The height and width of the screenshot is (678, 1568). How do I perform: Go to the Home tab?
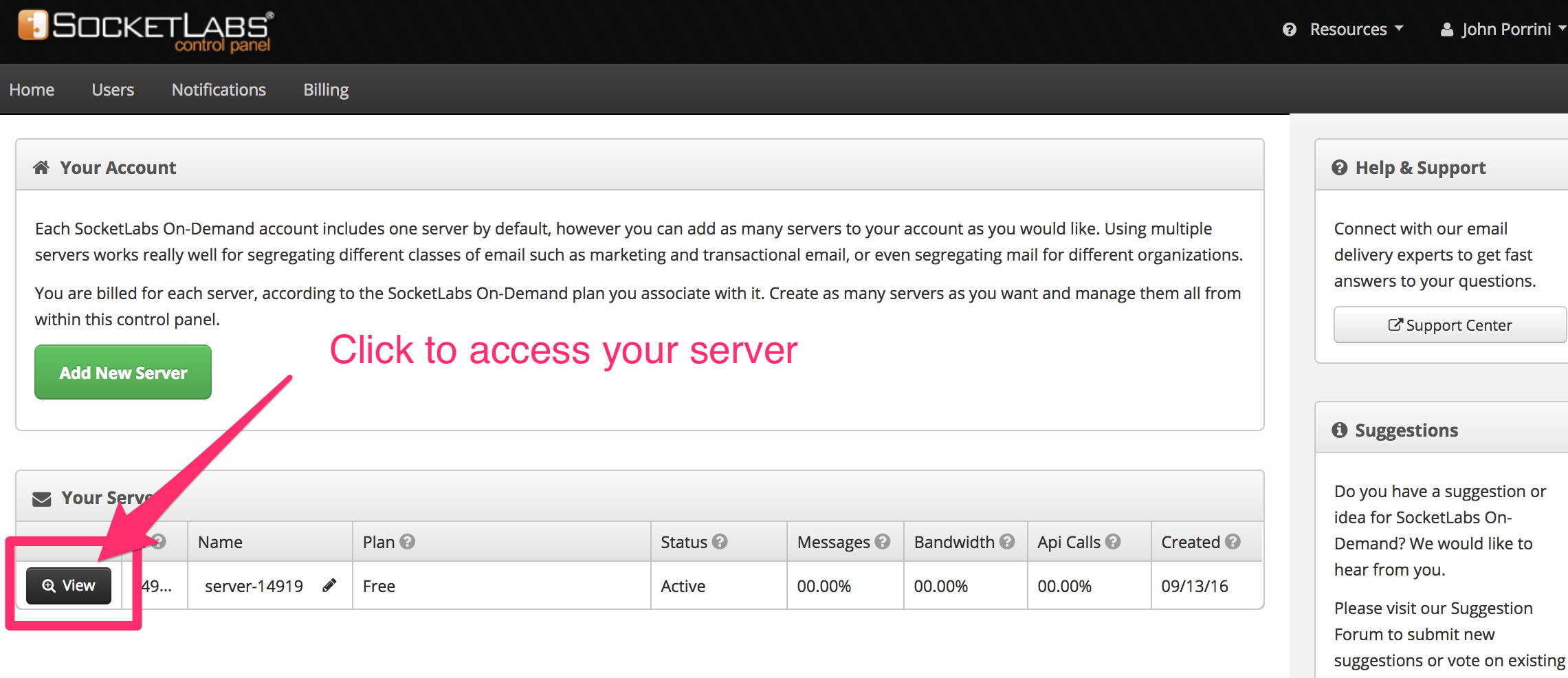[32, 89]
